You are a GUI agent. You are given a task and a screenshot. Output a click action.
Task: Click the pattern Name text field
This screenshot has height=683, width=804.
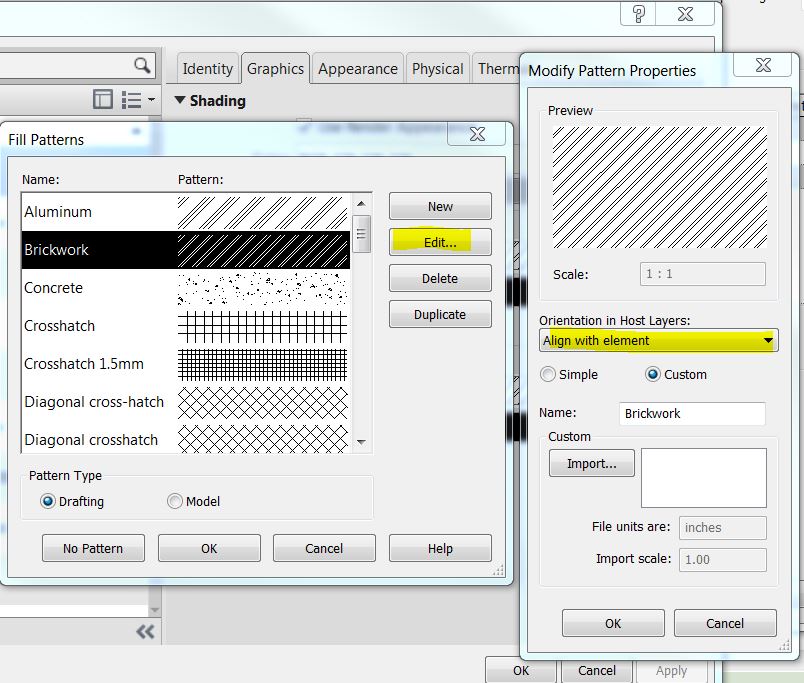point(692,413)
